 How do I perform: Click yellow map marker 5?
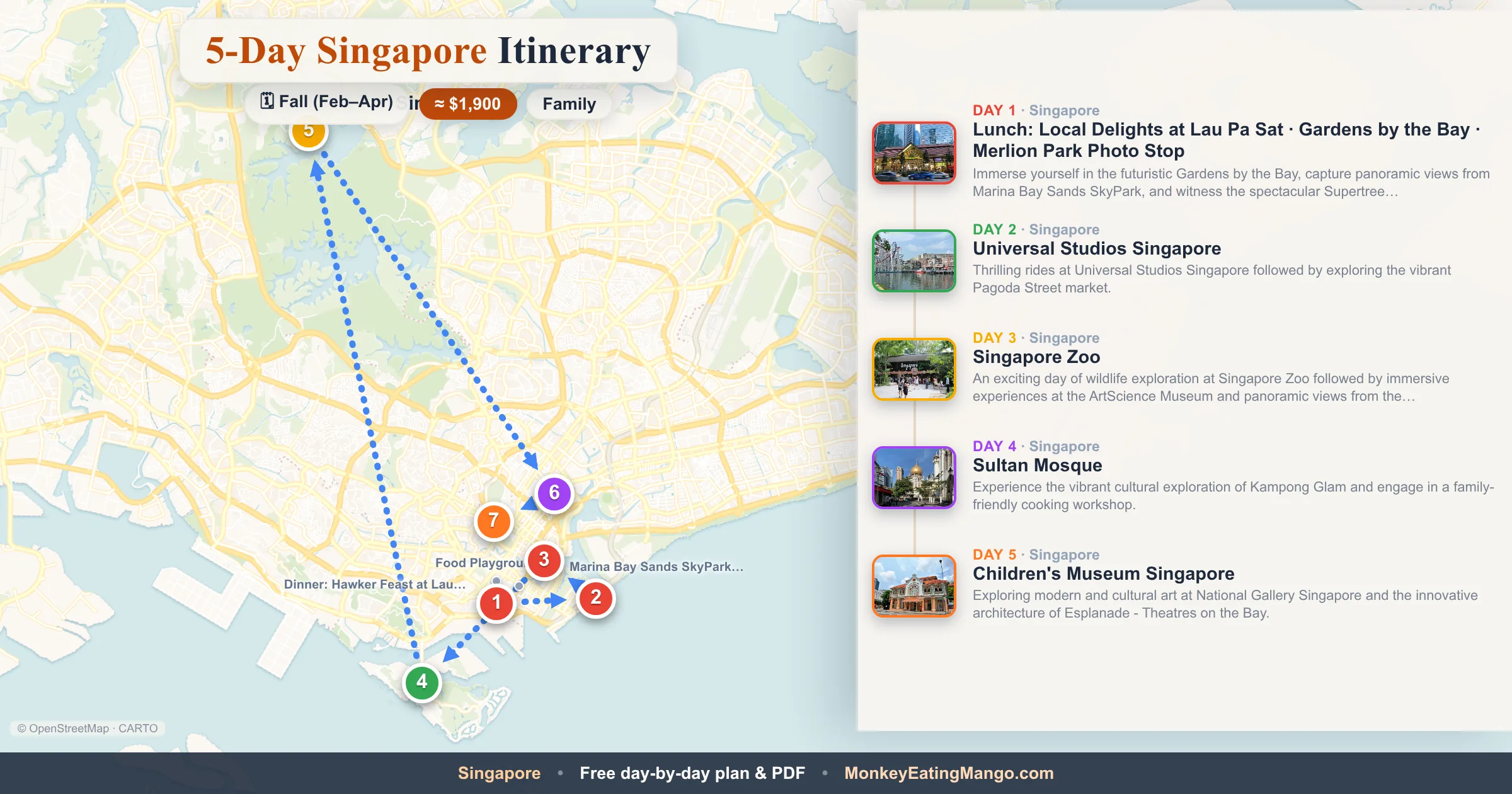coord(308,134)
